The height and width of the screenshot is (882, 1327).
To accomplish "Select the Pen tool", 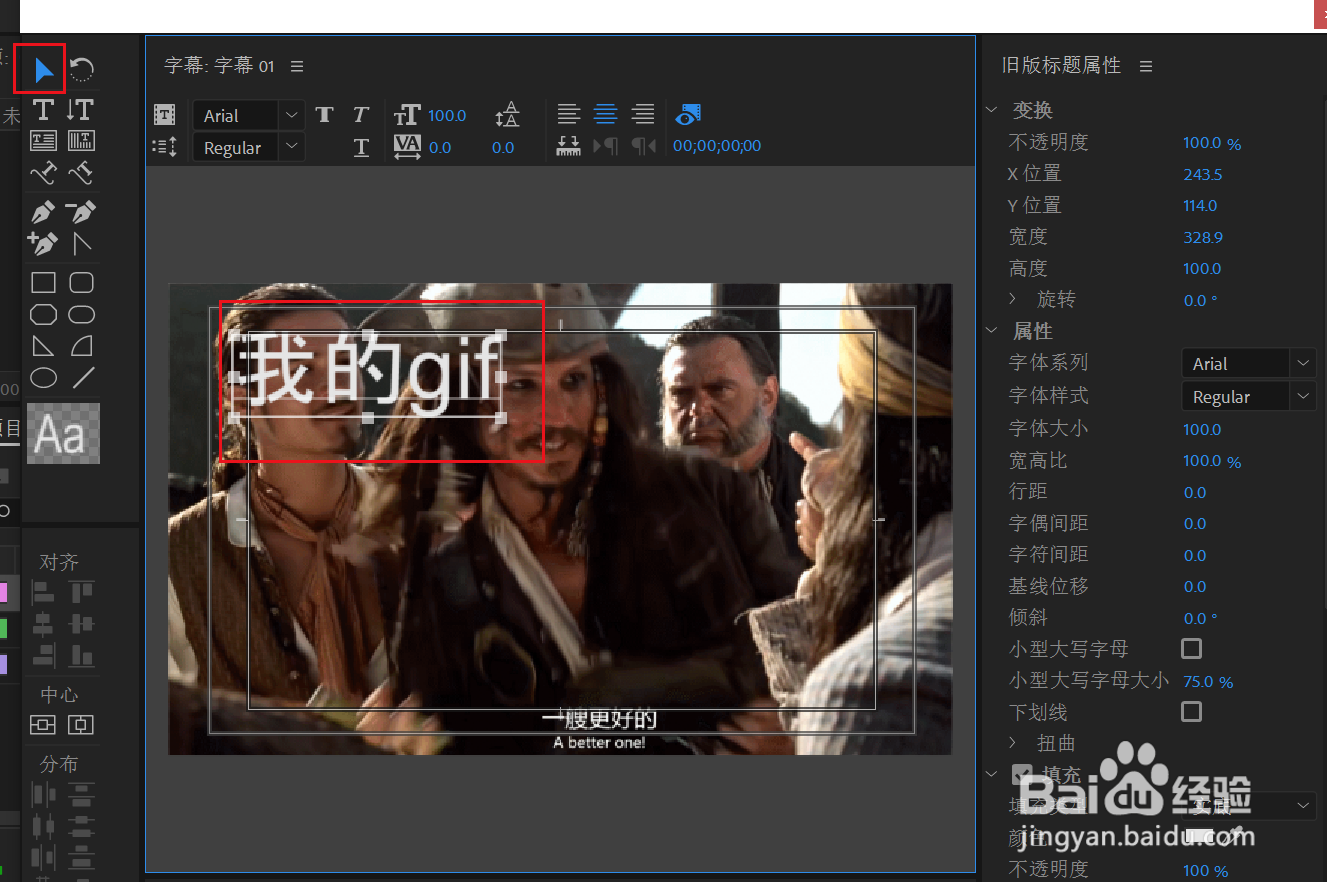I will click(x=43, y=212).
